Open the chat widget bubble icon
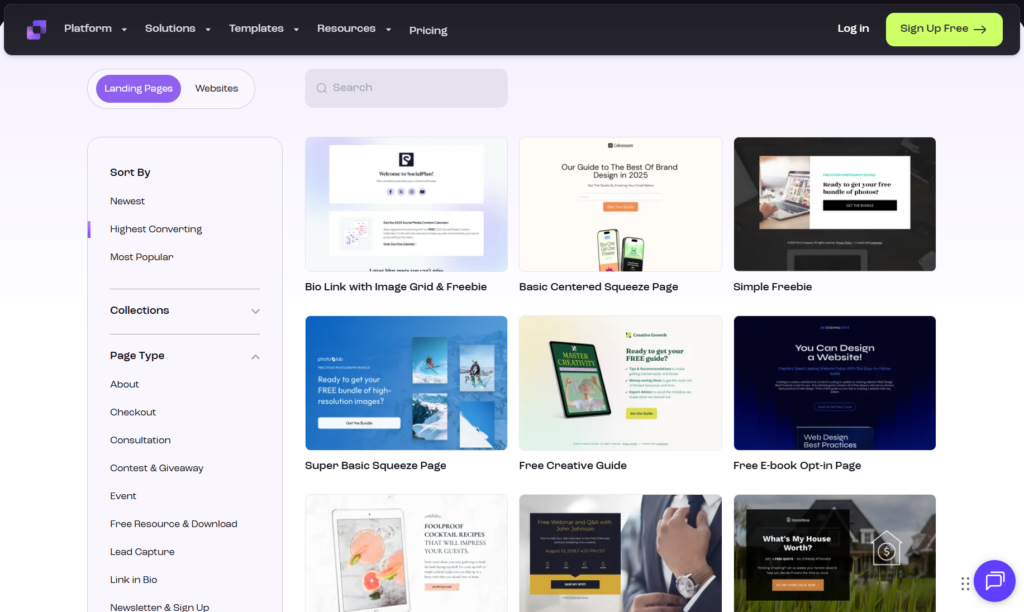 (994, 581)
